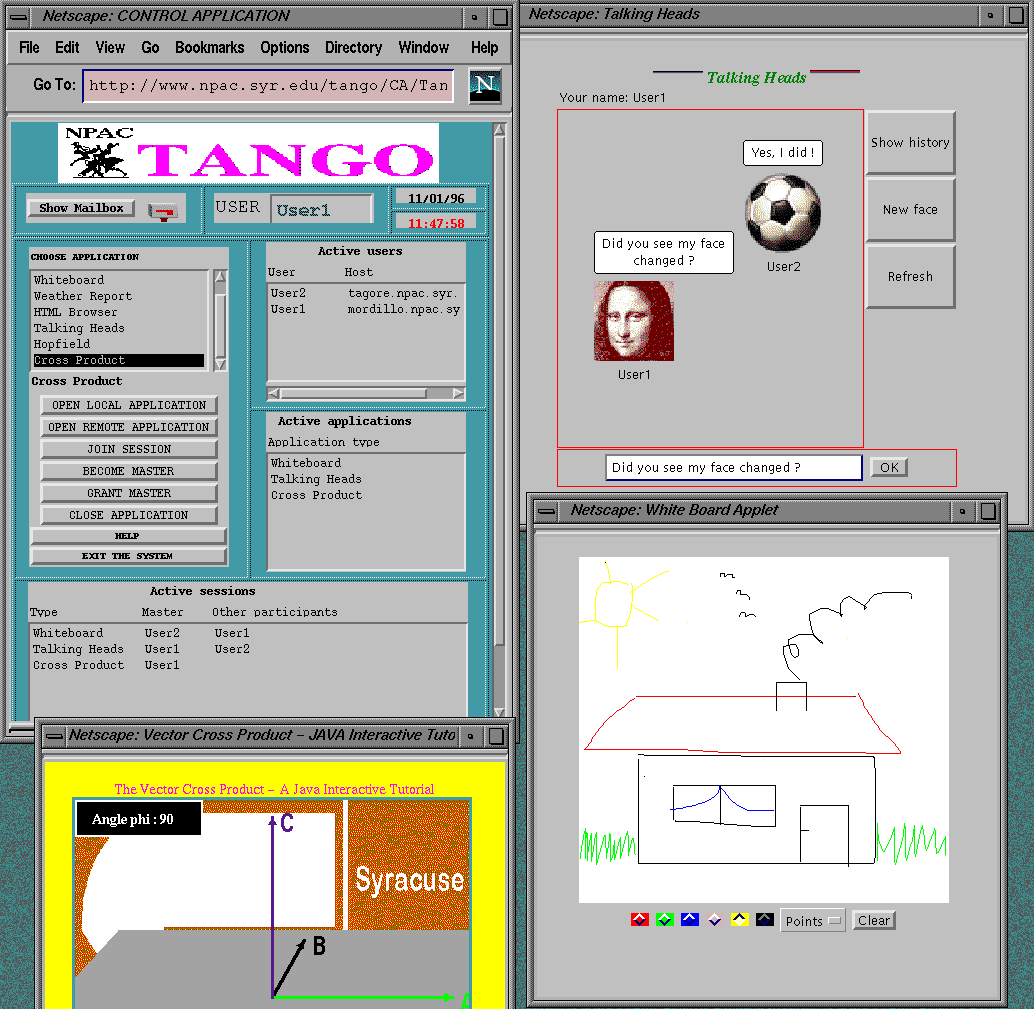Open the Bookmarks menu
This screenshot has height=1009, width=1034.
[210, 47]
